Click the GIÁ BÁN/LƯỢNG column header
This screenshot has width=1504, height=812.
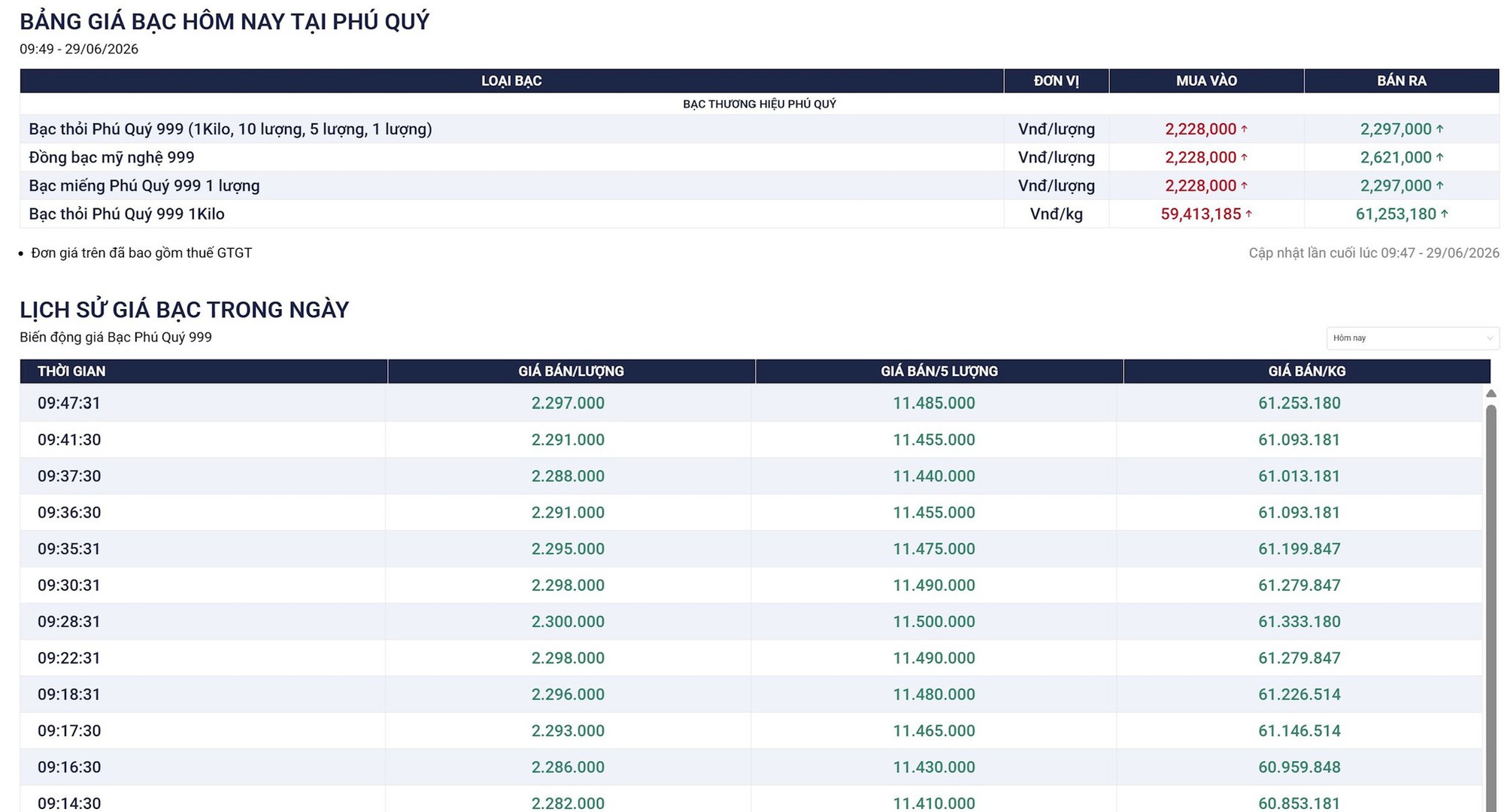[572, 371]
